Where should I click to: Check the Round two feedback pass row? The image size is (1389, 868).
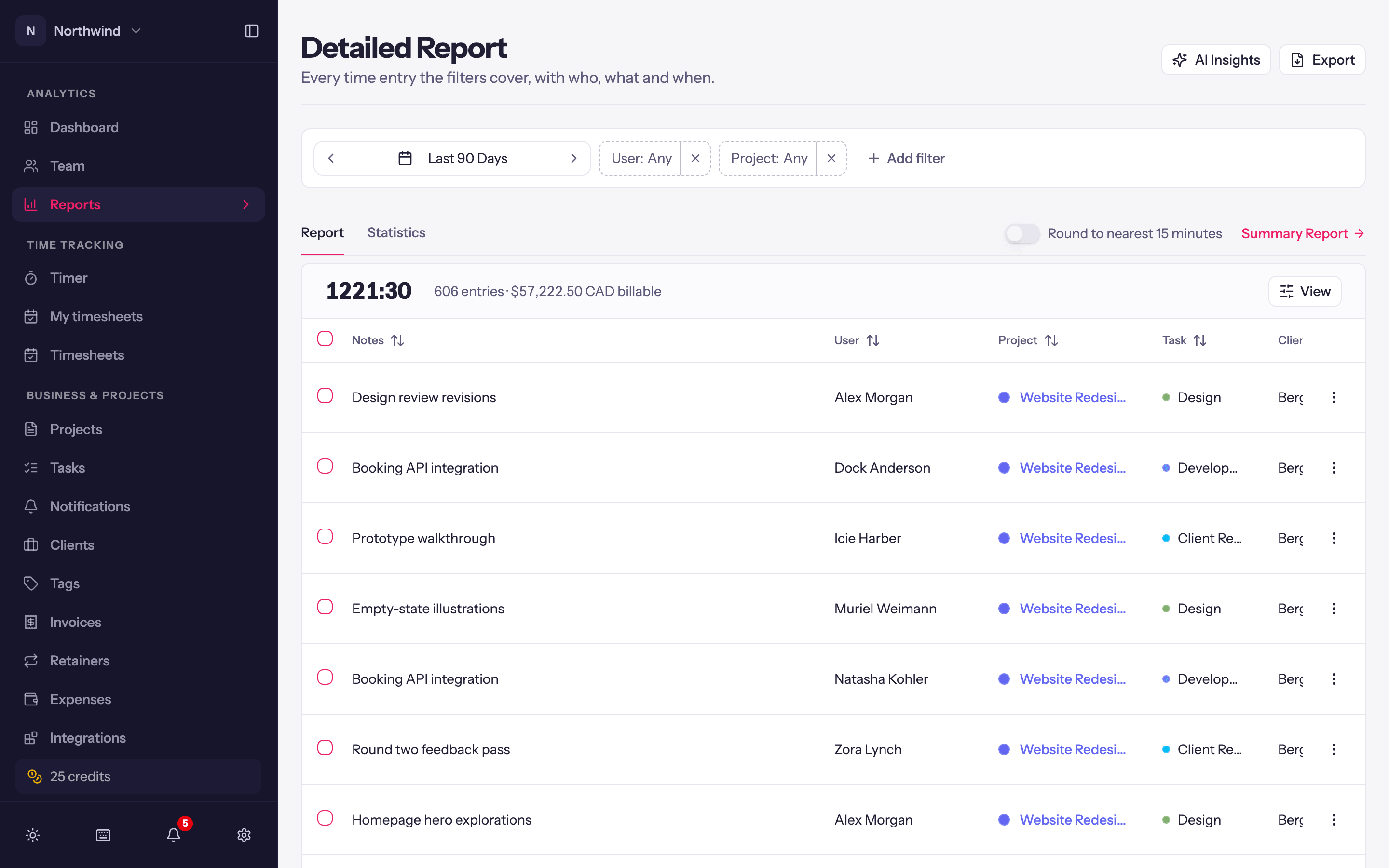325,747
